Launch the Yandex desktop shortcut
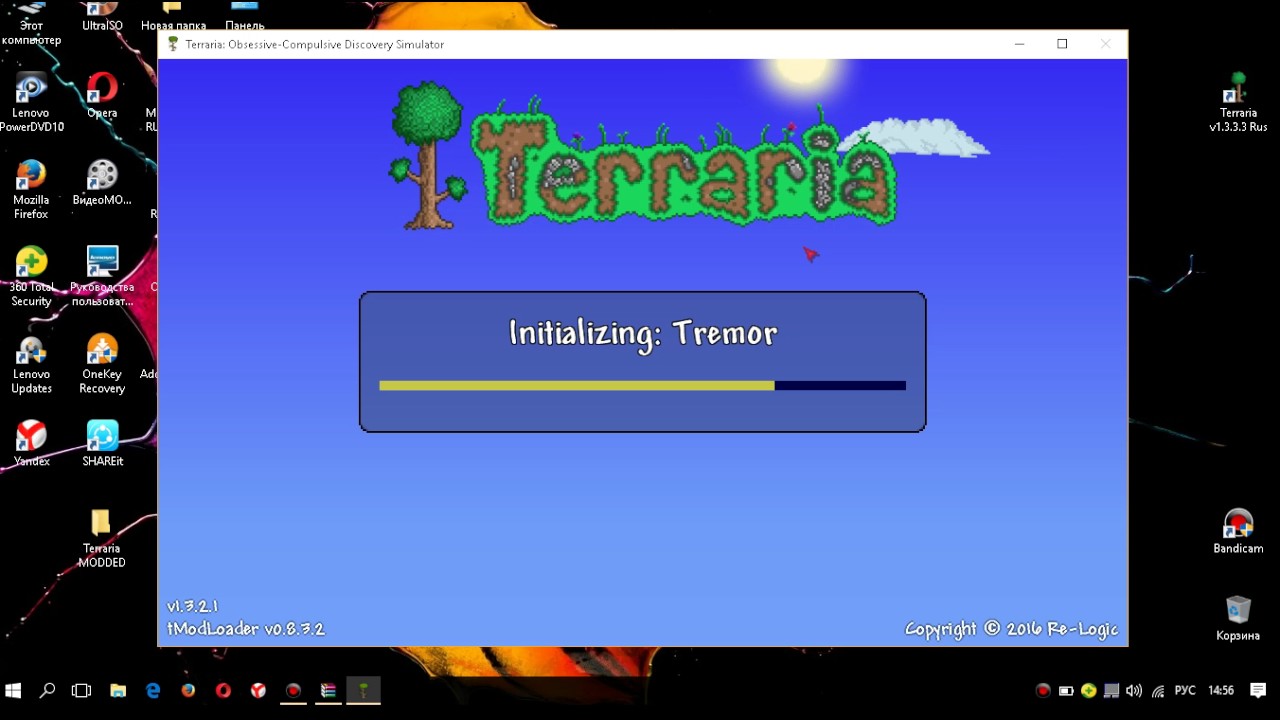 point(31,443)
